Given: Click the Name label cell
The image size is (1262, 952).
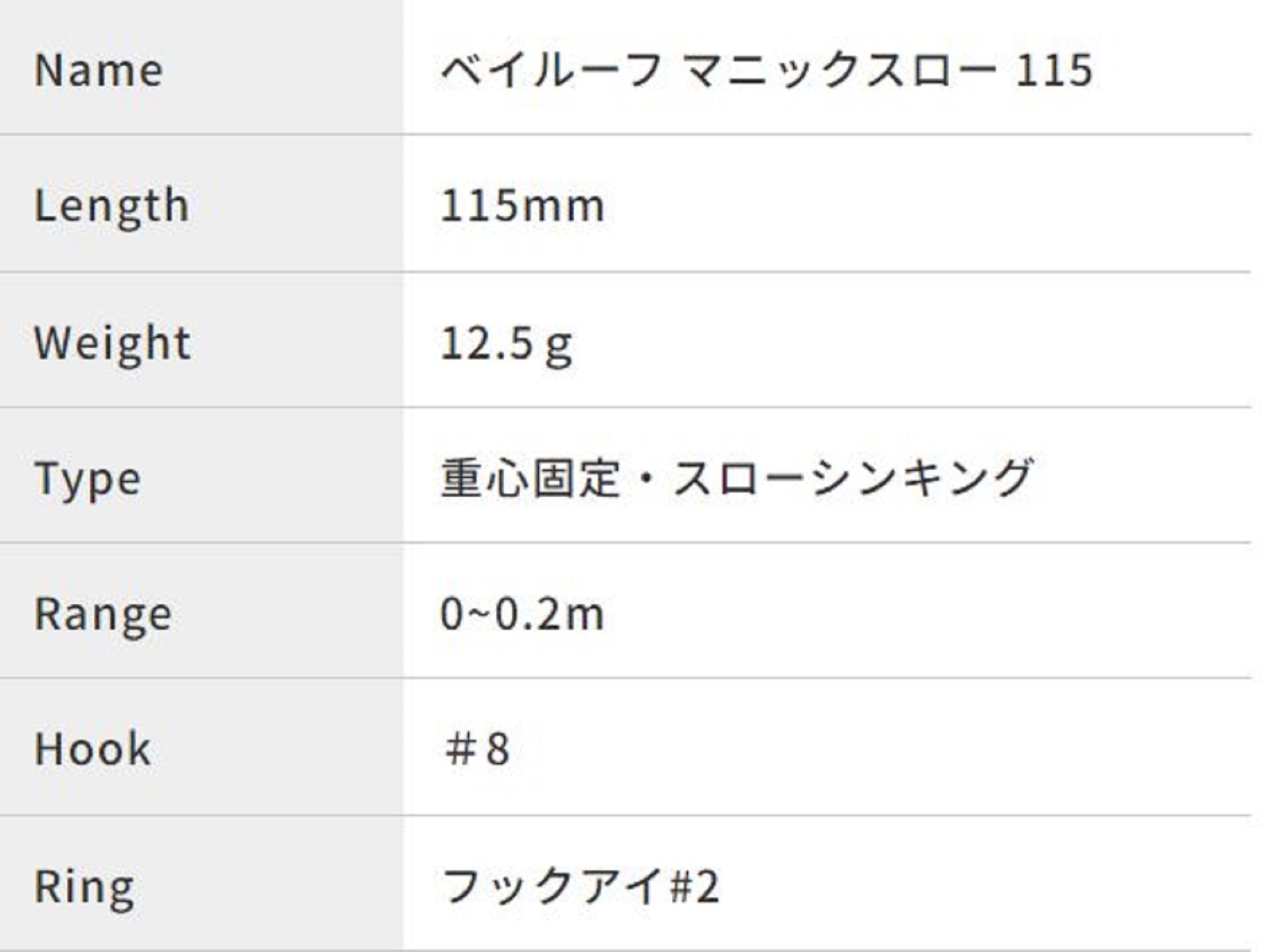Looking at the screenshot, I should click(x=99, y=69).
